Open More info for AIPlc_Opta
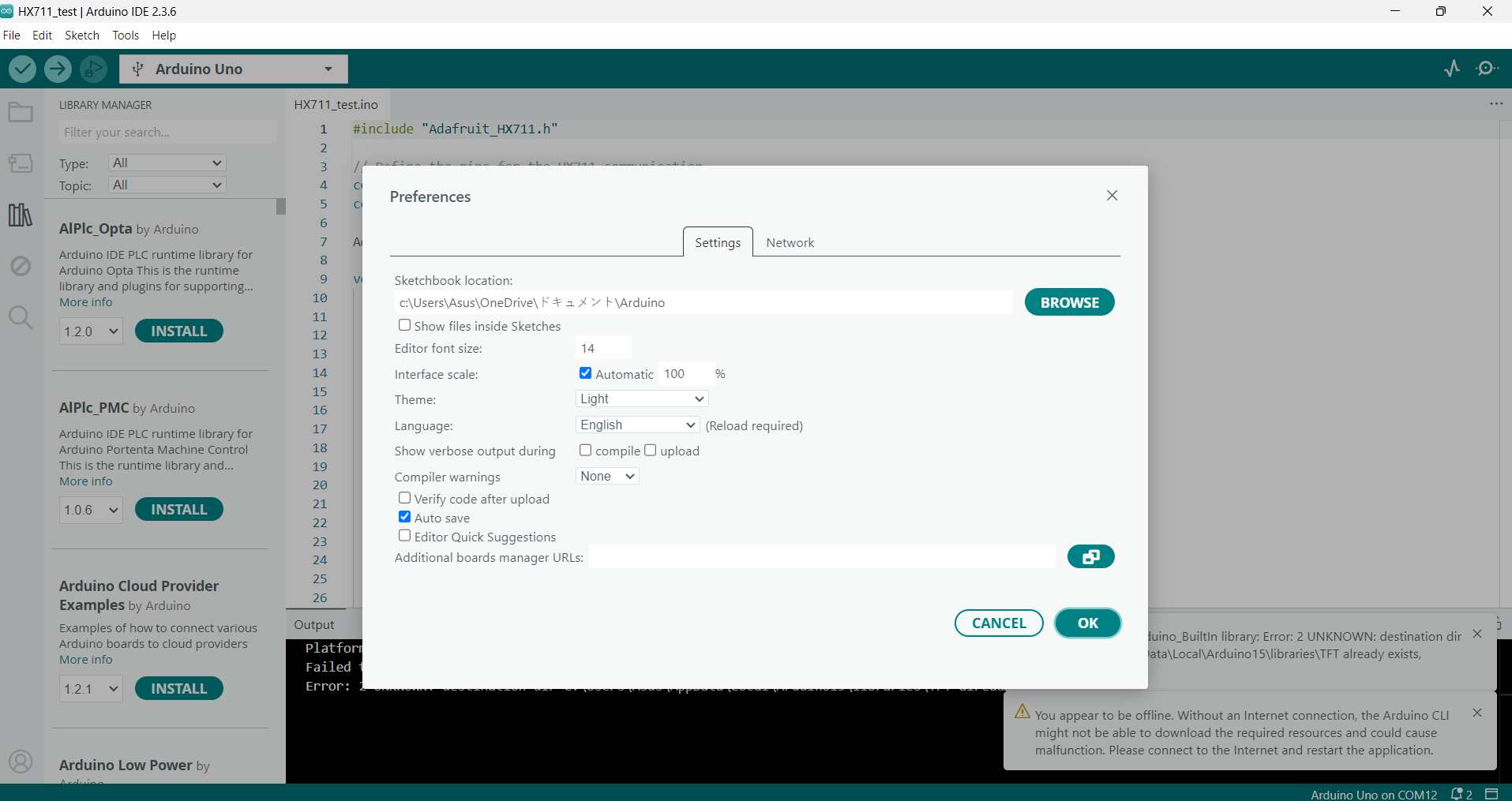Image resolution: width=1512 pixels, height=801 pixels. click(86, 302)
